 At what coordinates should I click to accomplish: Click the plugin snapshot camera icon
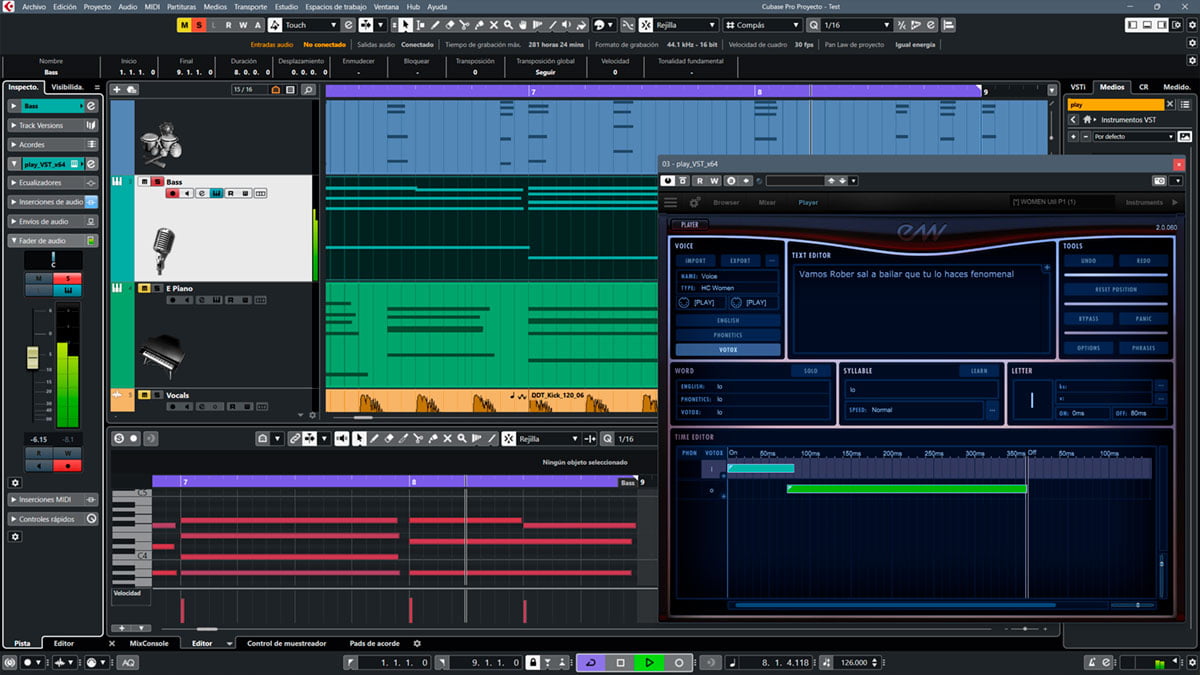pos(1159,181)
